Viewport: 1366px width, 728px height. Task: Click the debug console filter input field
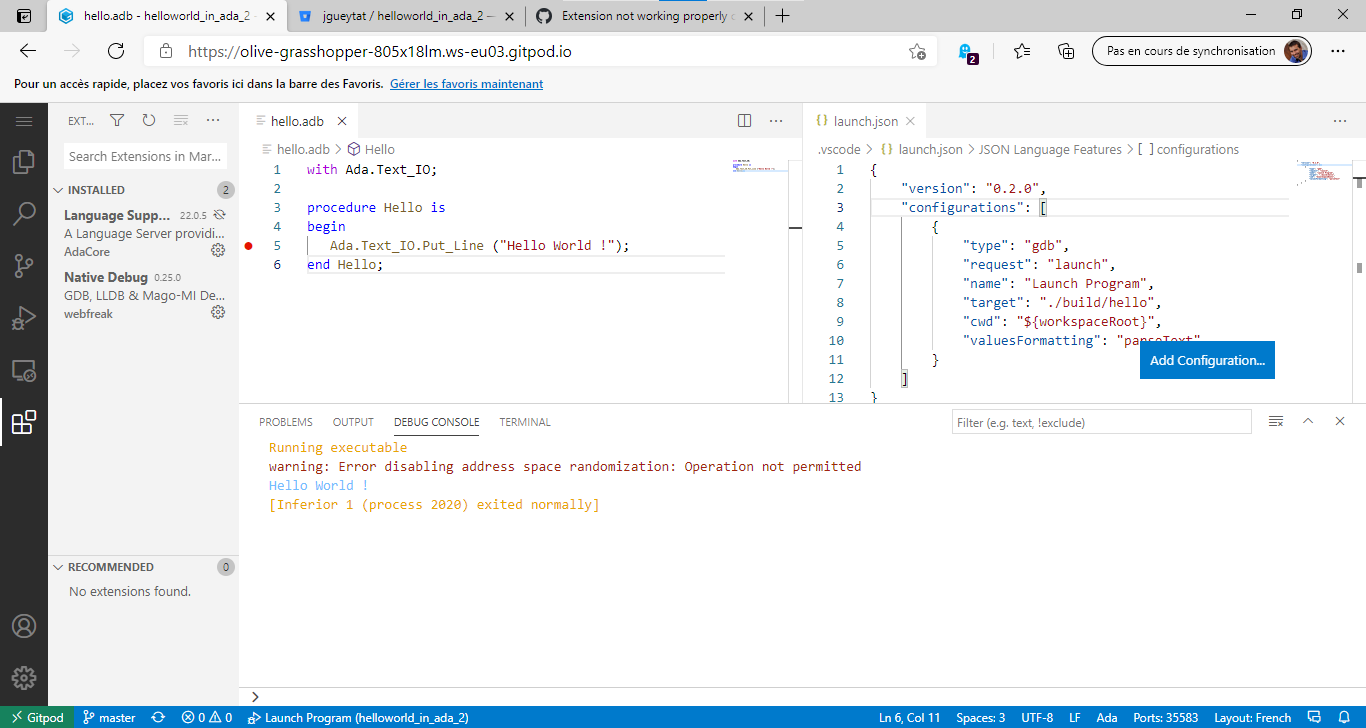point(1100,421)
